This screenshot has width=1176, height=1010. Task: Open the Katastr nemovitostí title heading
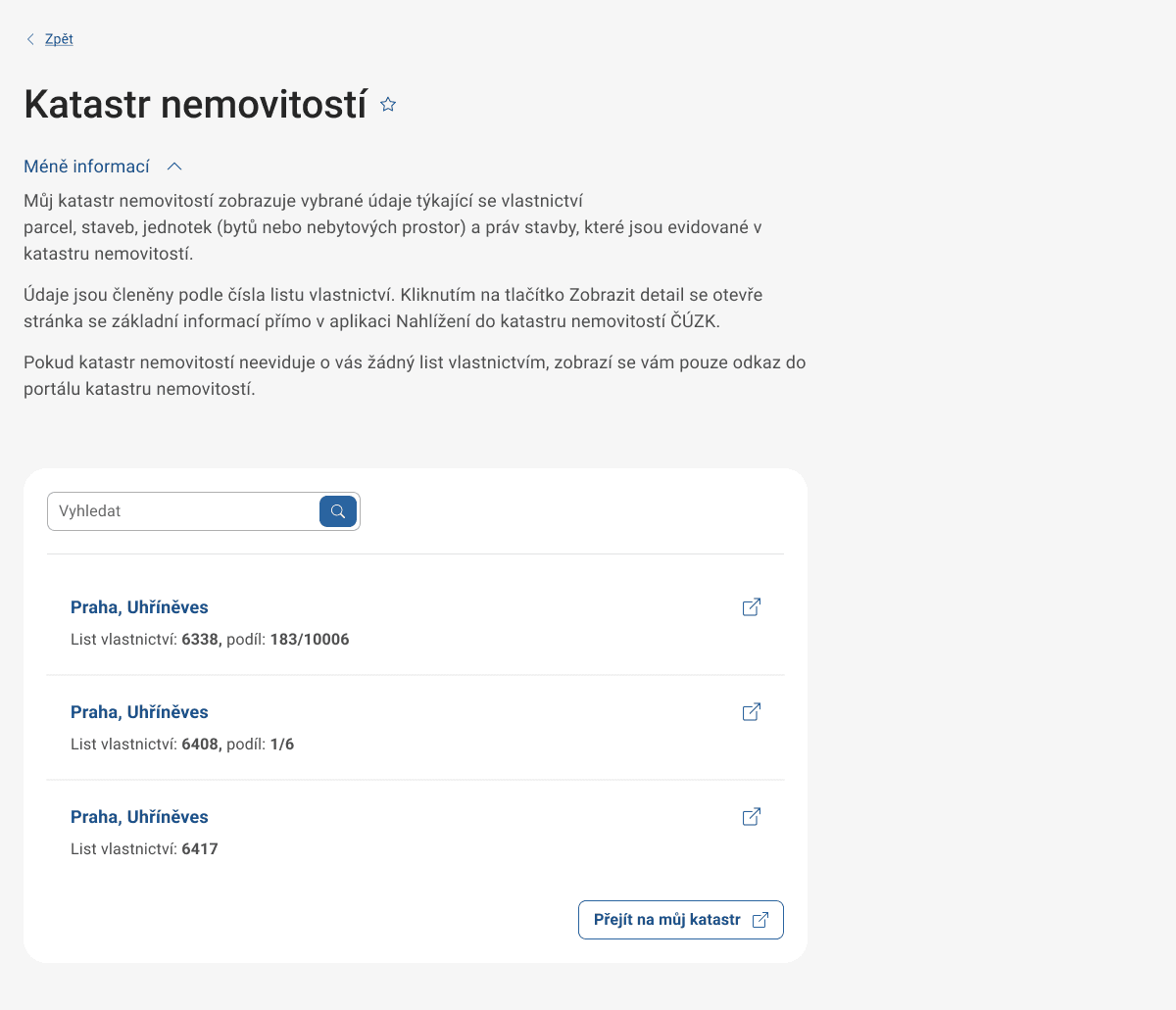193,103
